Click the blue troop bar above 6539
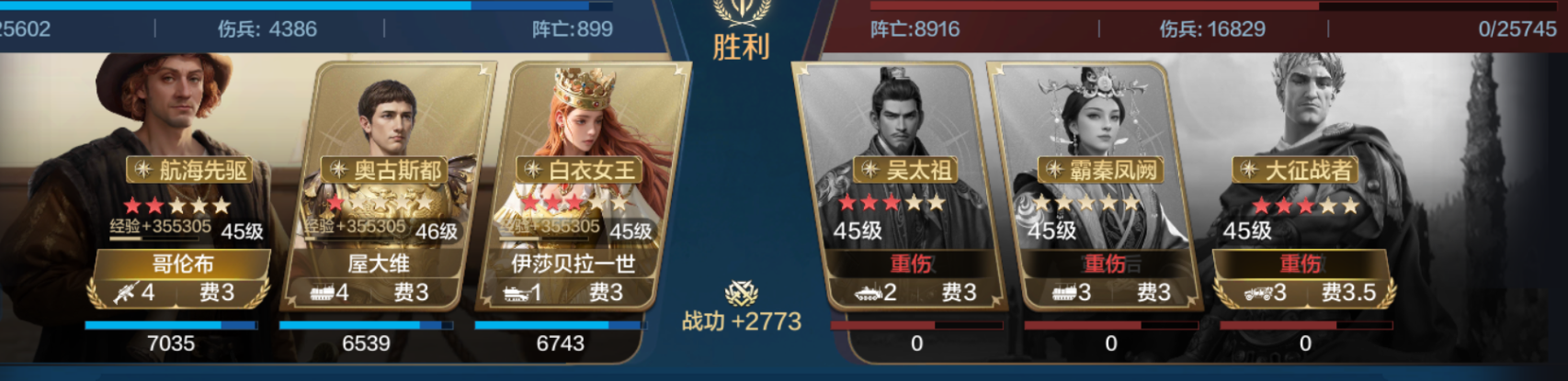 pos(366,325)
